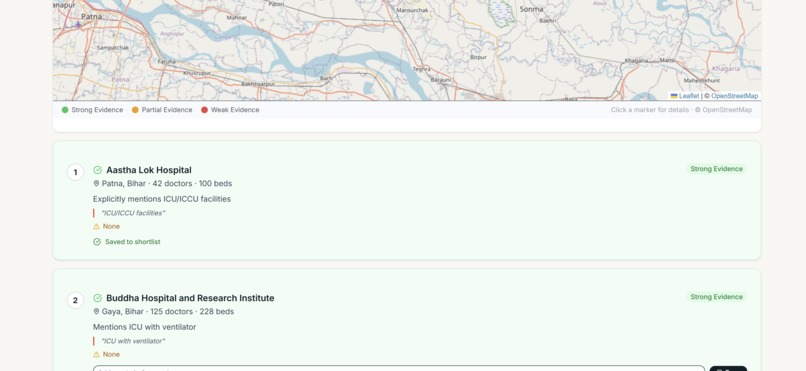Viewport: 806px width, 371px height.
Task: Click the Strong Evidence legend label
Action: pos(97,110)
